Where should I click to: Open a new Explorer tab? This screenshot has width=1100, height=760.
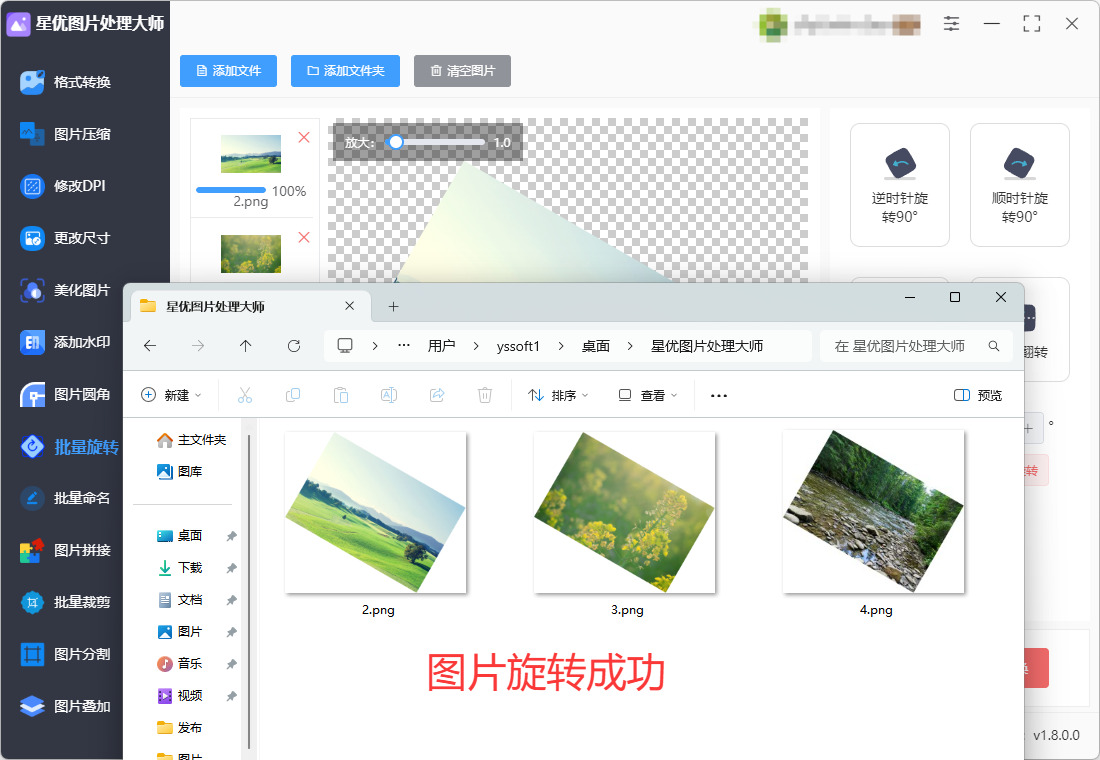coord(394,307)
